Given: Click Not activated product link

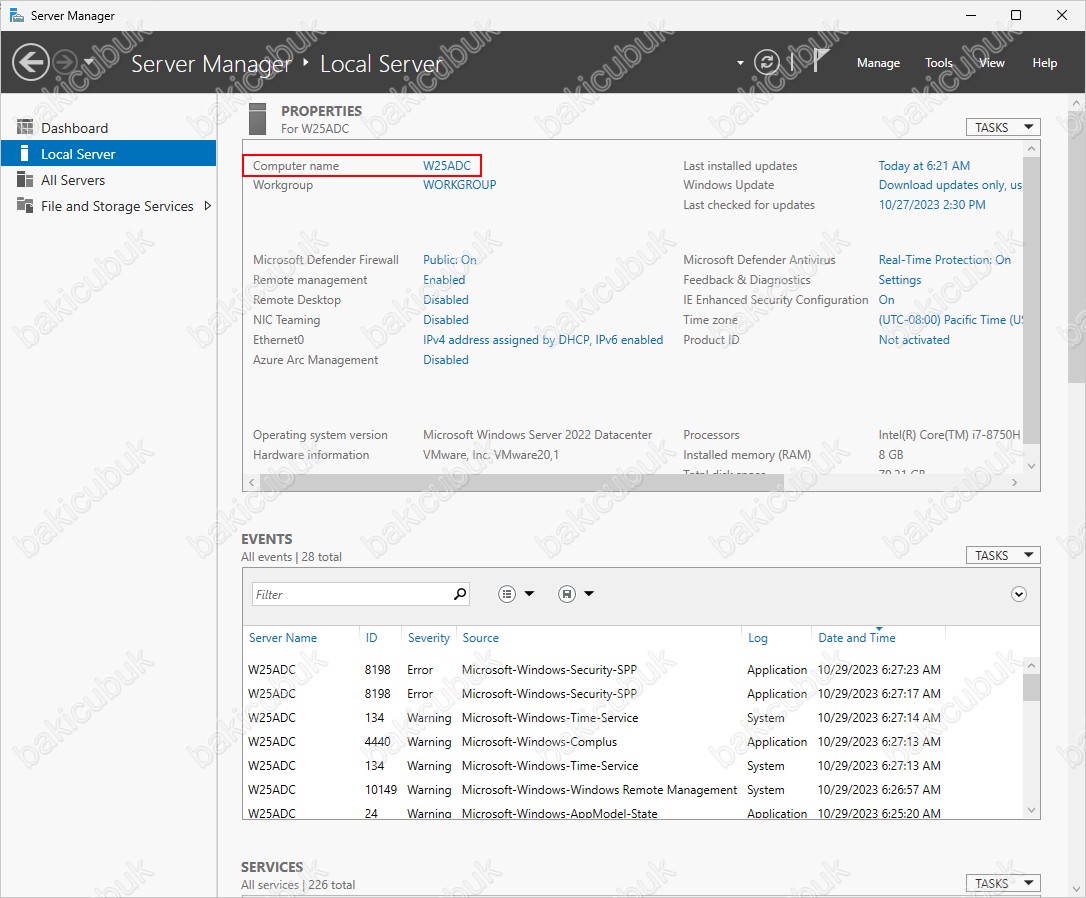Looking at the screenshot, I should [x=914, y=340].
